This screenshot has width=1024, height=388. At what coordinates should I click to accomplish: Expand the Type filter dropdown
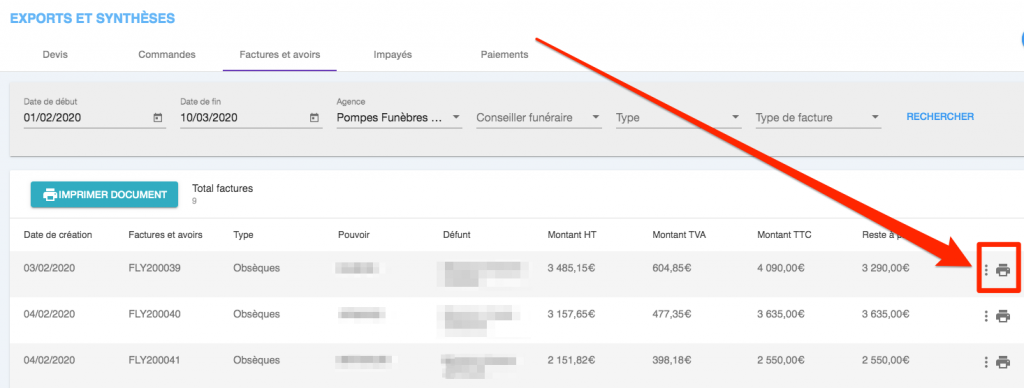click(679, 118)
